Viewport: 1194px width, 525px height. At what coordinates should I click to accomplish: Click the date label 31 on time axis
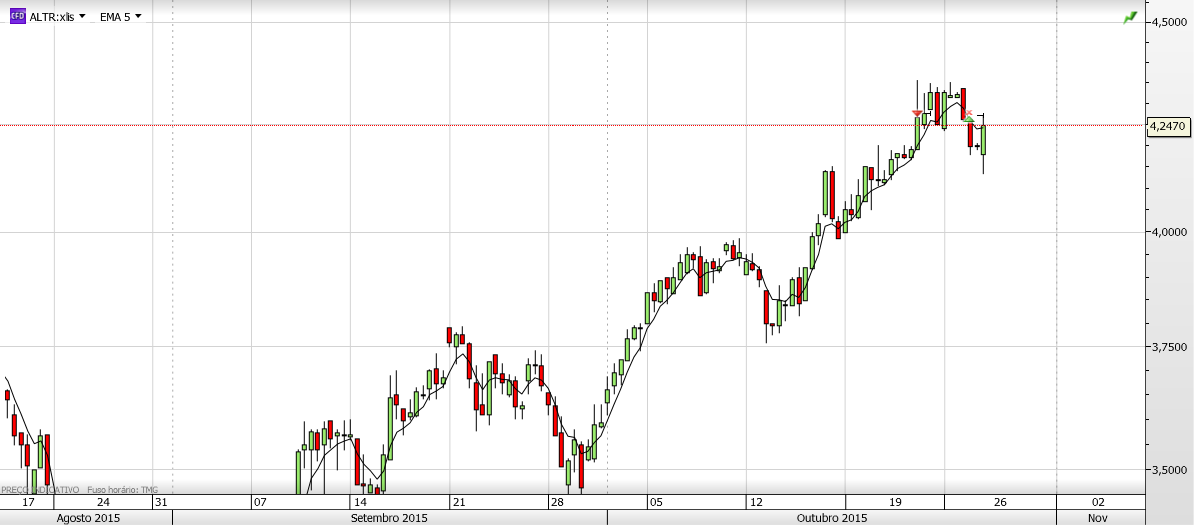(161, 502)
